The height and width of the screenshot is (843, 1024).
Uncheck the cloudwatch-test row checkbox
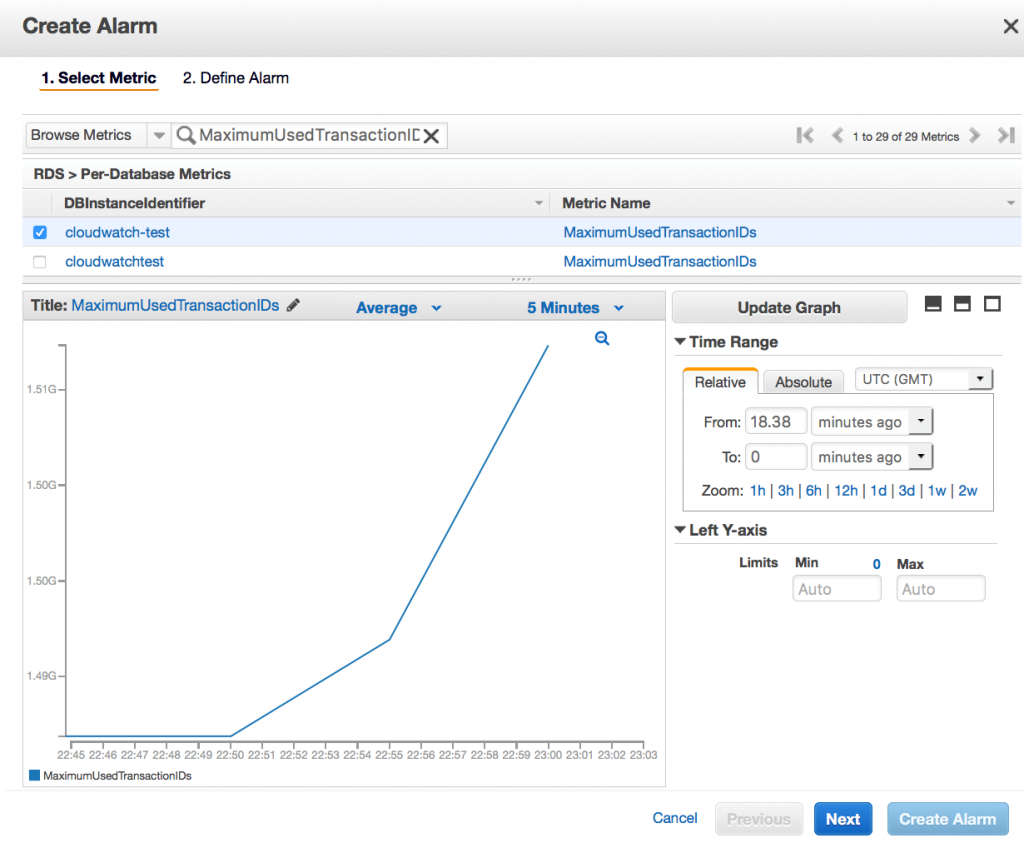click(40, 232)
